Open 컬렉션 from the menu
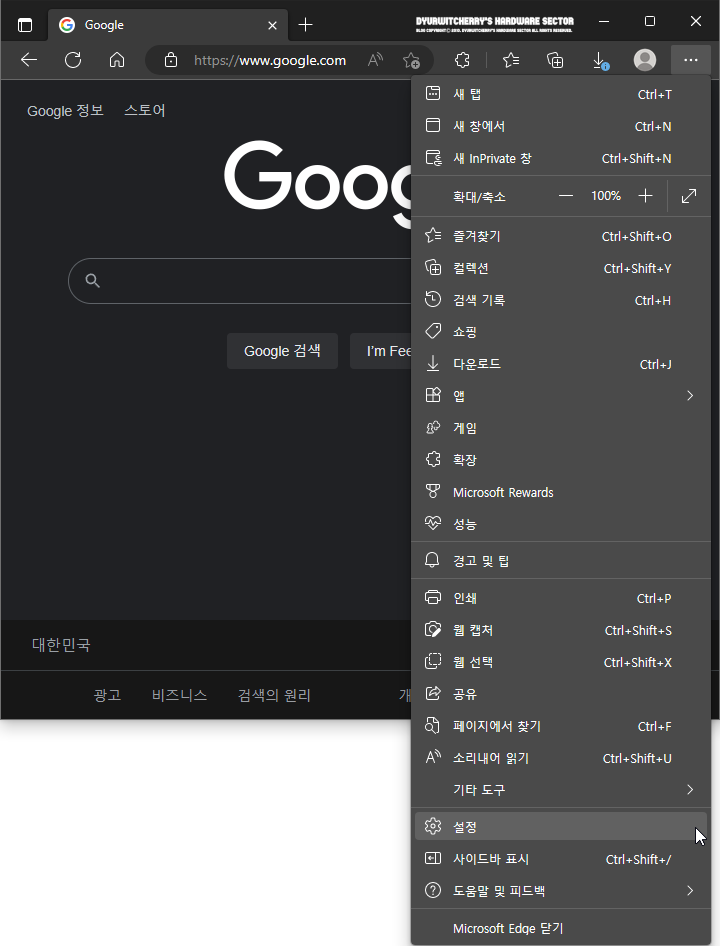The height and width of the screenshot is (946, 720). [561, 268]
